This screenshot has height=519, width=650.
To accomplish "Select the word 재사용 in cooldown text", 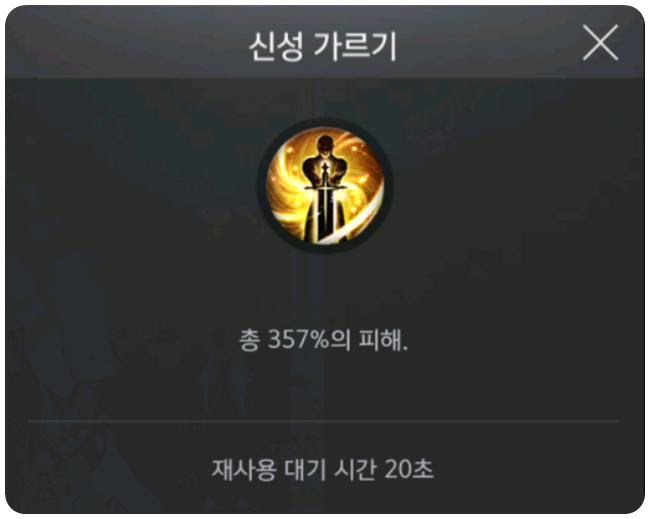I will click(x=244, y=469).
